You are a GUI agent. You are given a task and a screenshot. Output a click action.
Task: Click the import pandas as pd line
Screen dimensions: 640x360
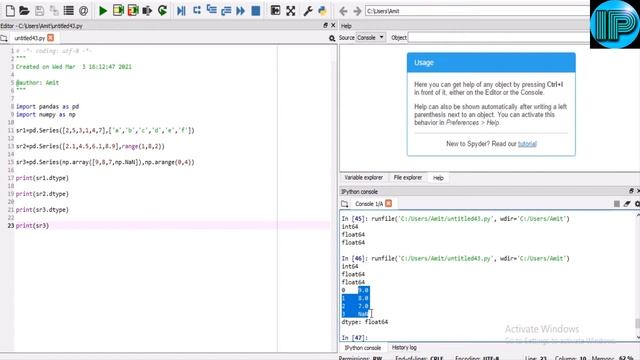[47, 107]
